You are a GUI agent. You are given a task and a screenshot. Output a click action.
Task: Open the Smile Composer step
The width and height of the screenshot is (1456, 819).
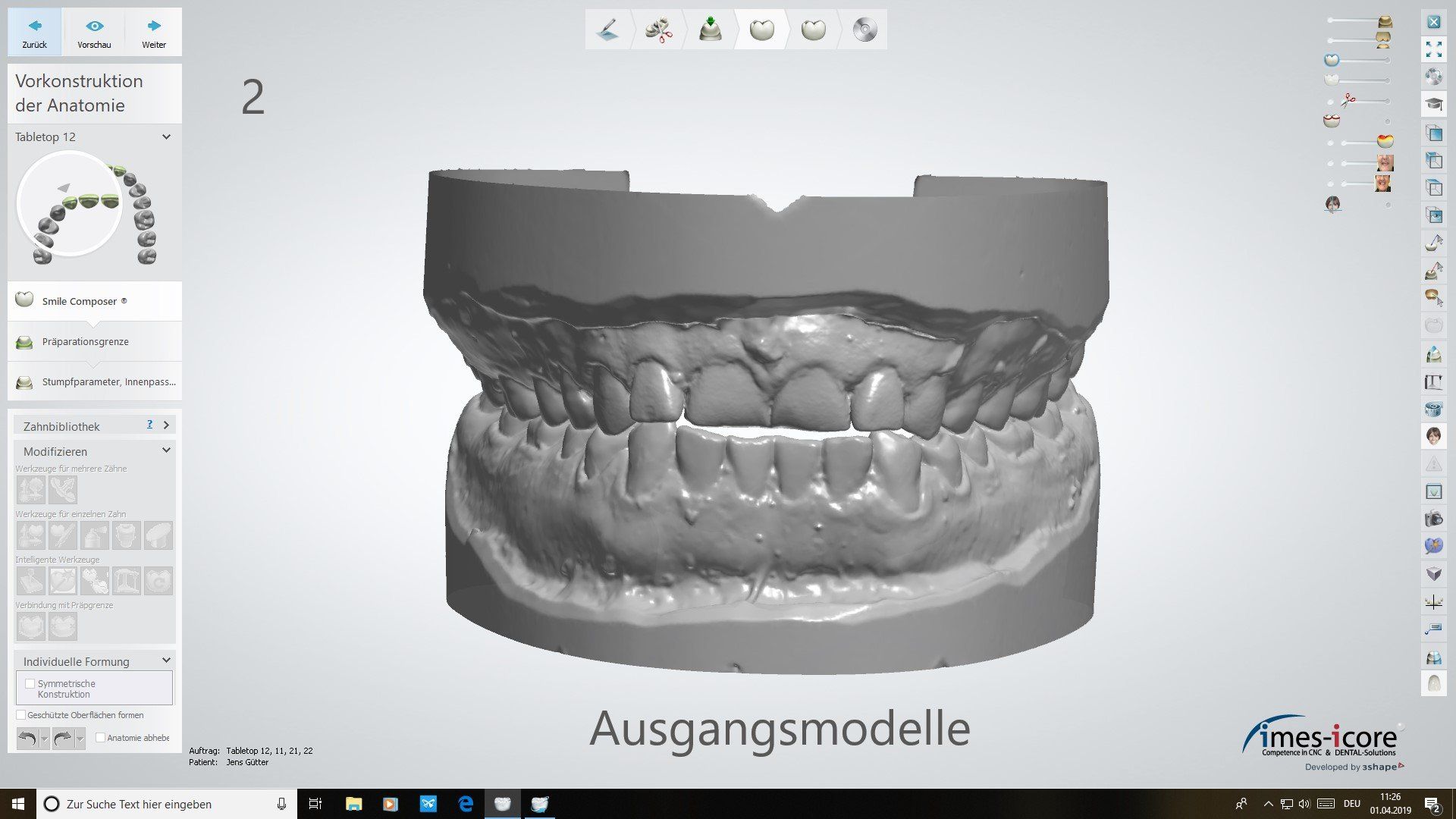click(x=79, y=301)
